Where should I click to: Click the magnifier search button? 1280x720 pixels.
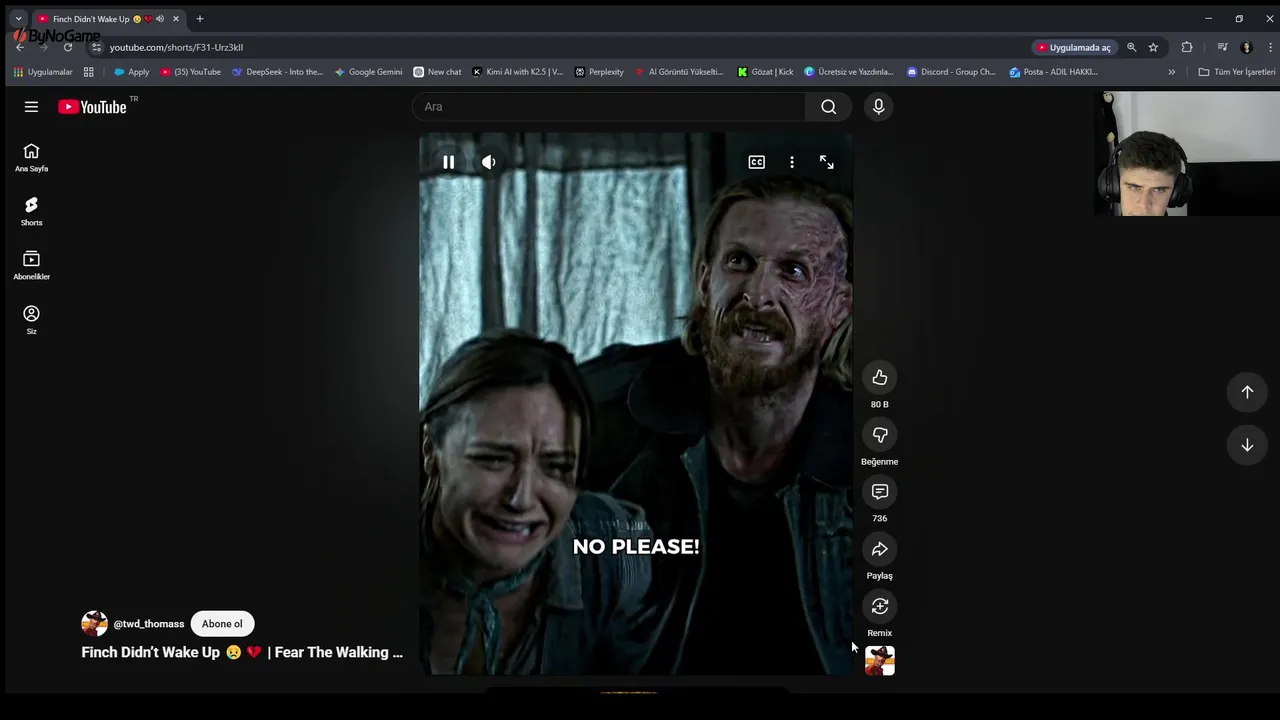(828, 107)
